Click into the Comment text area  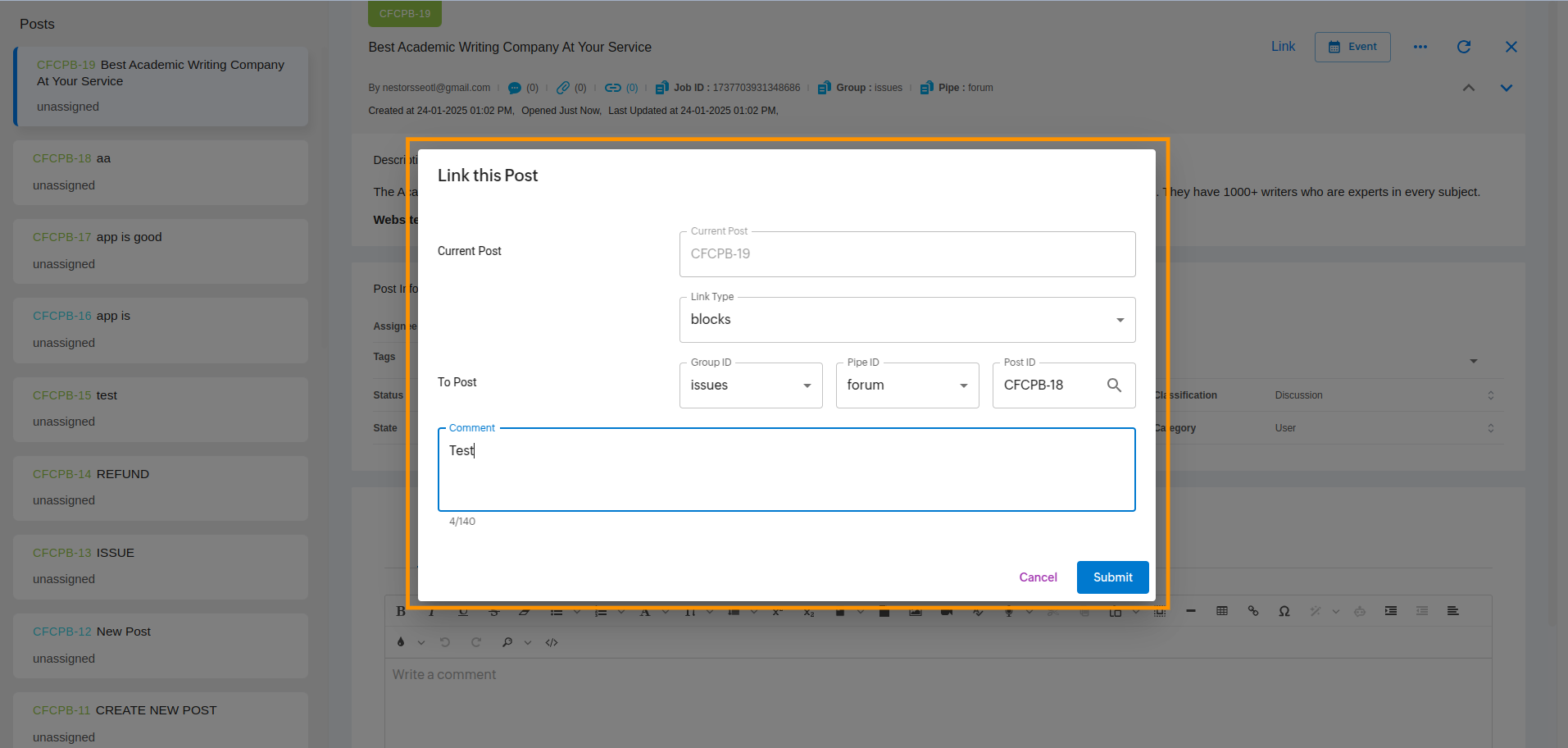pyautogui.click(x=787, y=470)
